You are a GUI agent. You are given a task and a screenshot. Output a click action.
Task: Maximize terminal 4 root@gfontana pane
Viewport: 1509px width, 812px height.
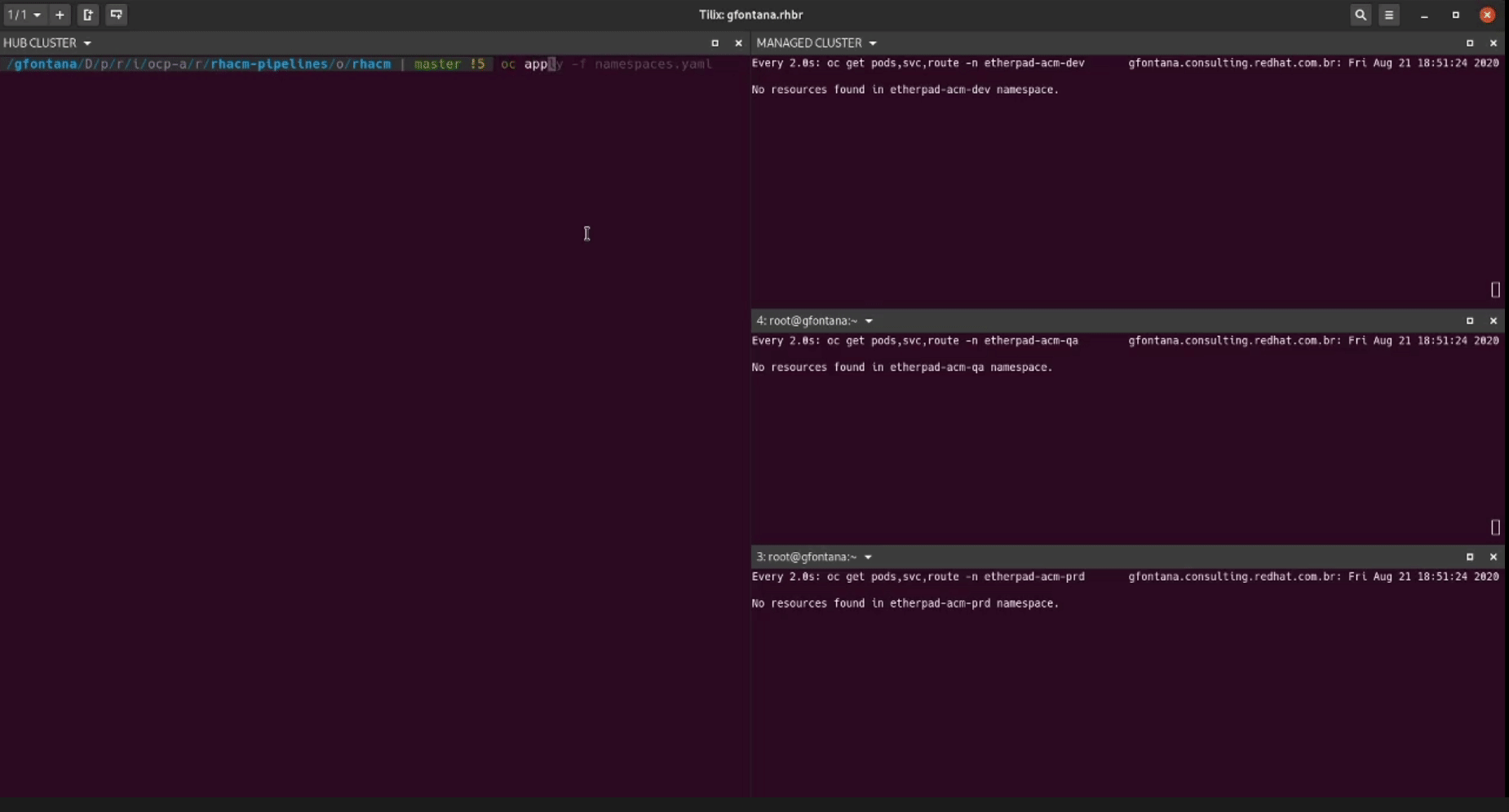[x=1470, y=321]
